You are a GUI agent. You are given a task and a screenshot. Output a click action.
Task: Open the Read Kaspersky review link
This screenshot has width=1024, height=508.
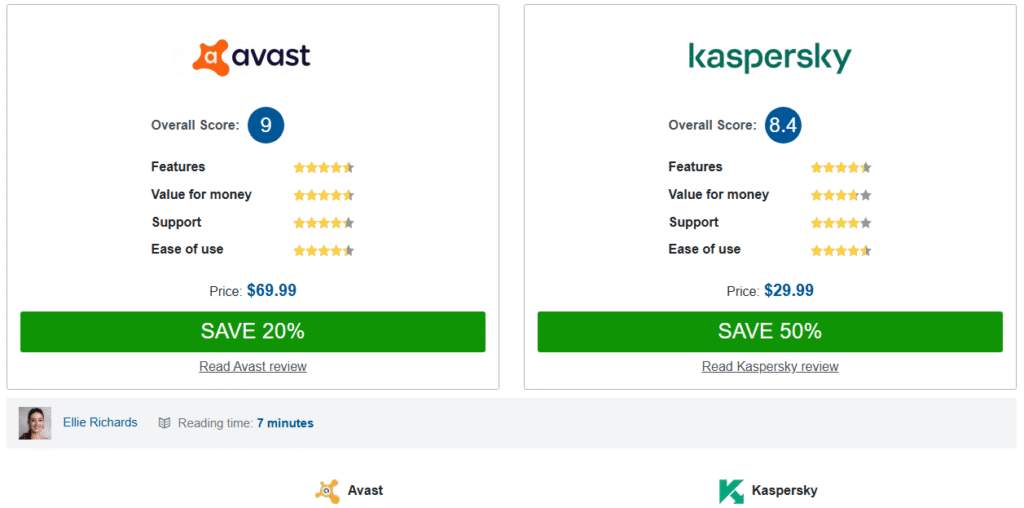(x=770, y=366)
